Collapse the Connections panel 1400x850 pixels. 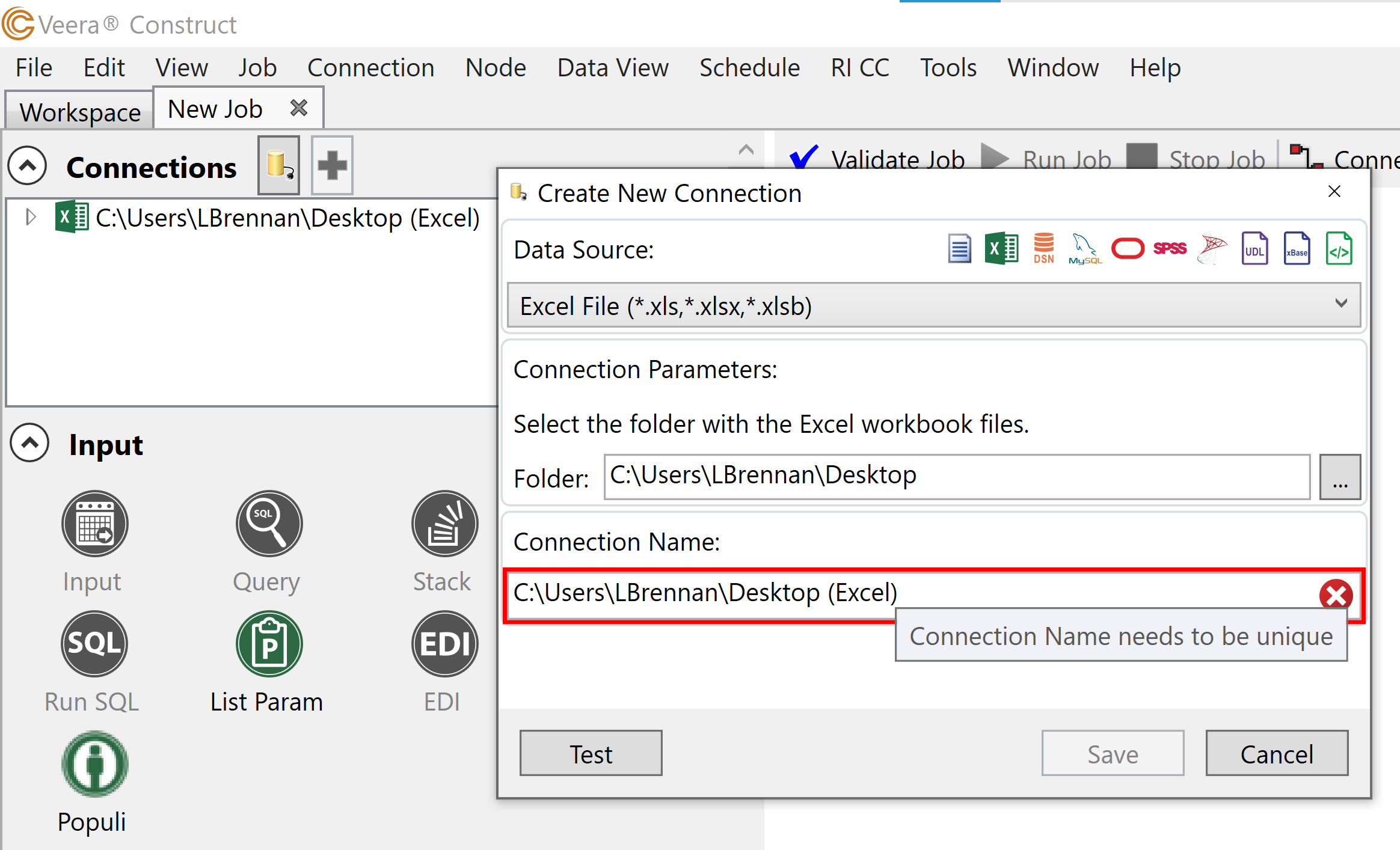pyautogui.click(x=26, y=165)
